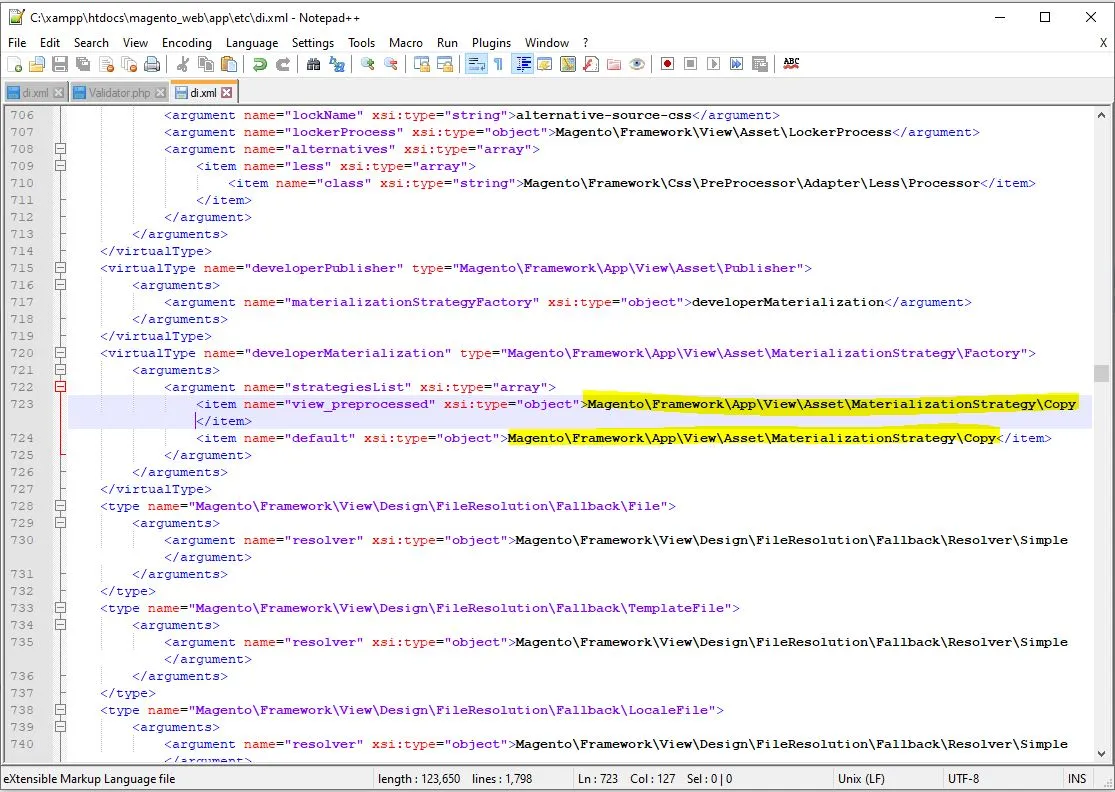Click the Stop Recording macro icon
Screen dimensions: 1115x792
click(x=690, y=65)
